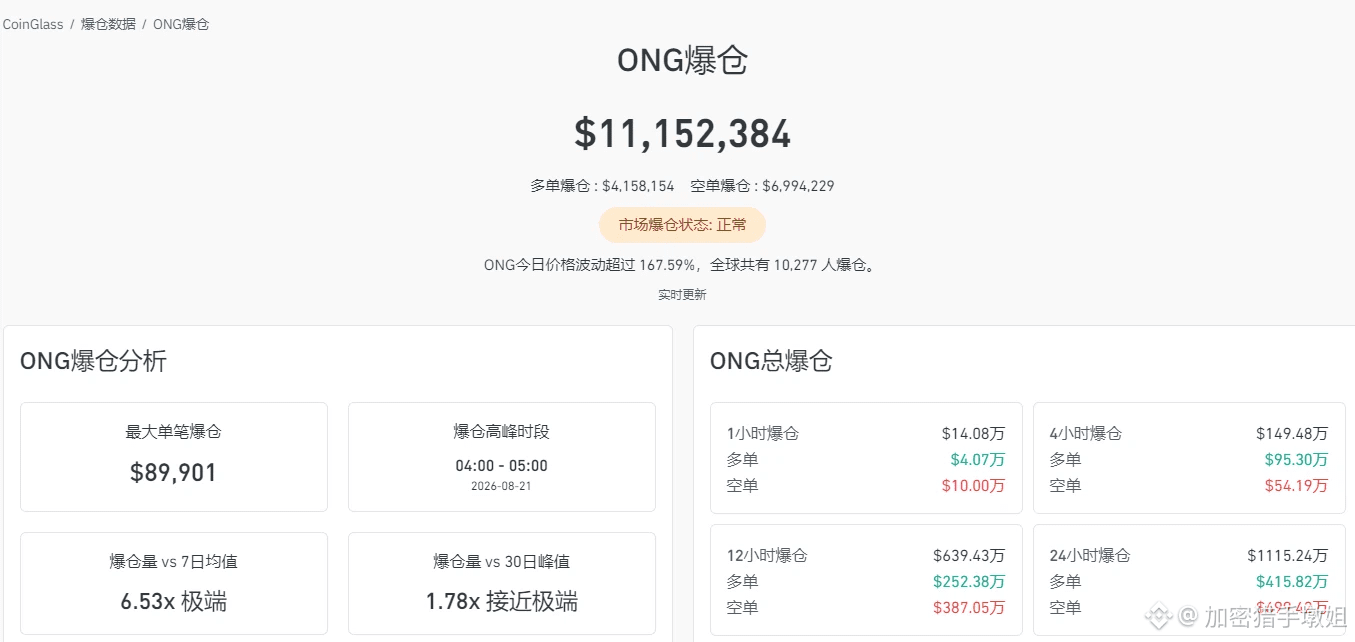Image resolution: width=1355 pixels, height=642 pixels.
Task: Click the 爆仓量 vs 7日均值 label
Action: click(173, 562)
